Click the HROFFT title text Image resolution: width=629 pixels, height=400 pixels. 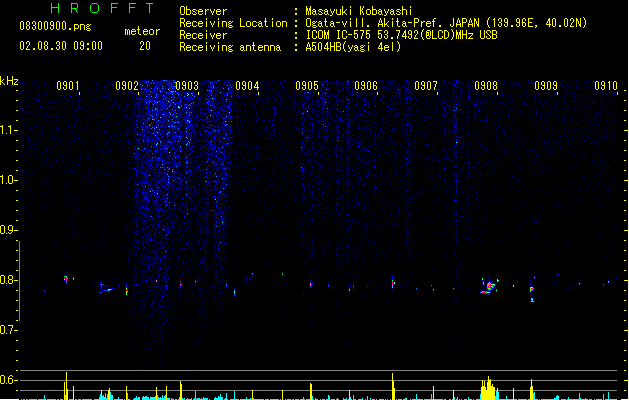tap(103, 8)
